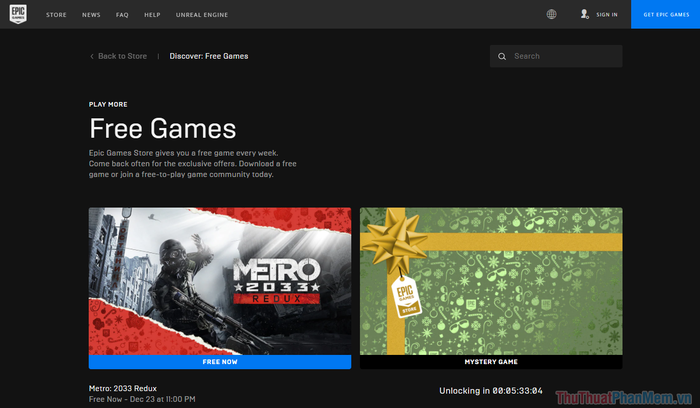Click the Free Now - Dec 23 text
The image size is (700, 408).
(x=142, y=399)
